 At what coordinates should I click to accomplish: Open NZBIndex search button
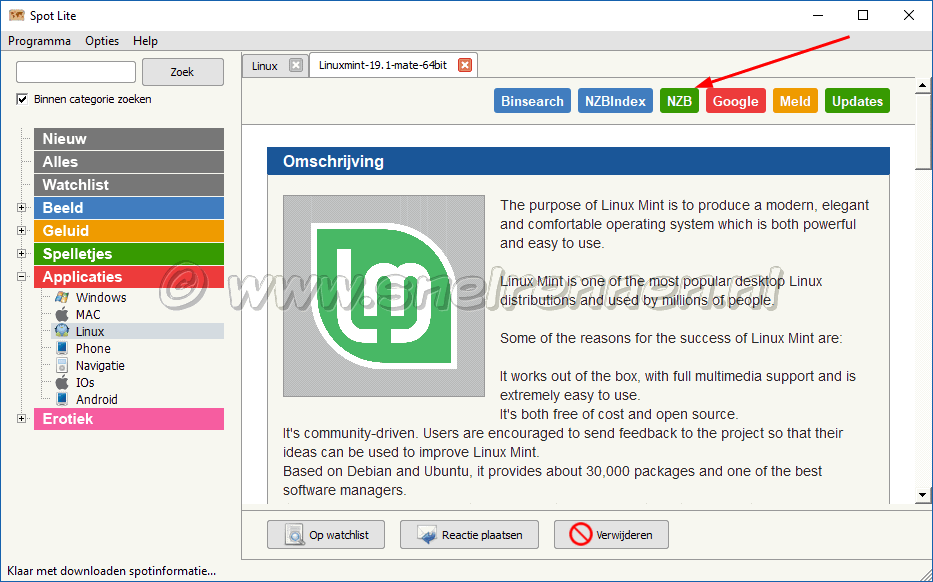(615, 101)
